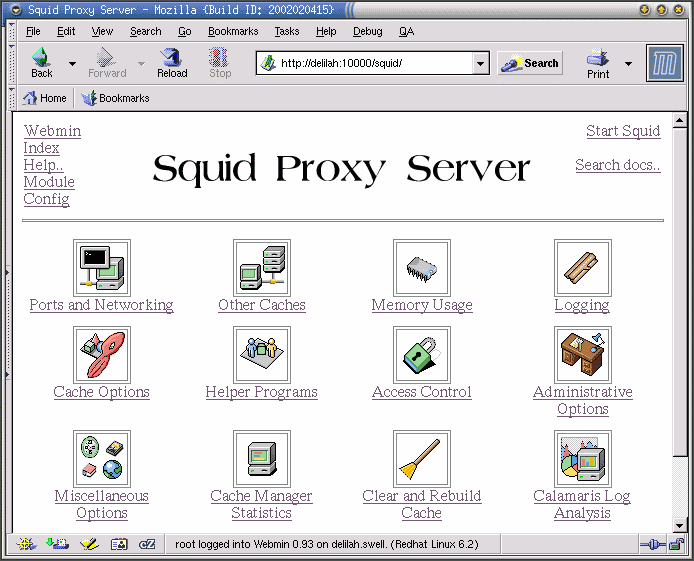
Task: Open Address Book in status bar
Action: pos(119,544)
